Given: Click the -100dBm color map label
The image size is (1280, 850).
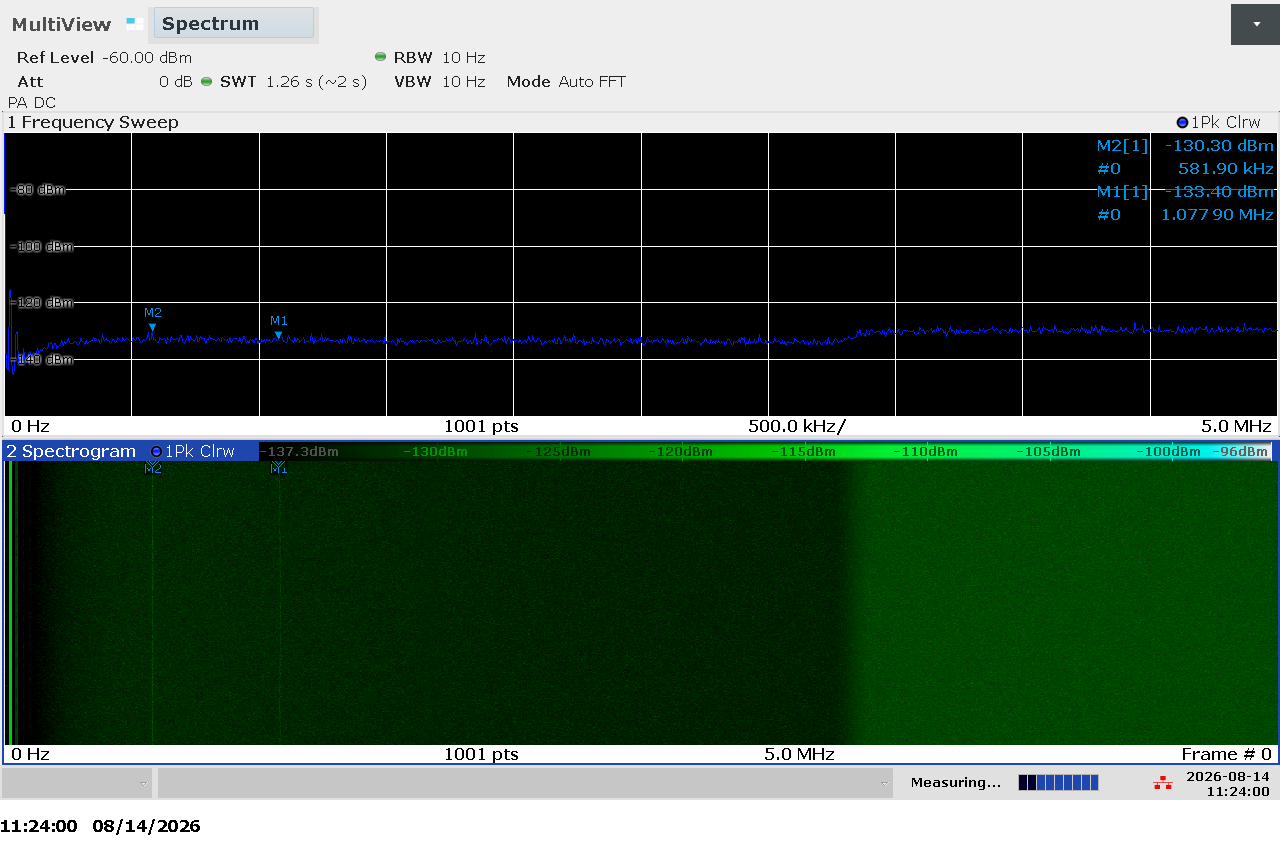Looking at the screenshot, I should pyautogui.click(x=1168, y=451).
